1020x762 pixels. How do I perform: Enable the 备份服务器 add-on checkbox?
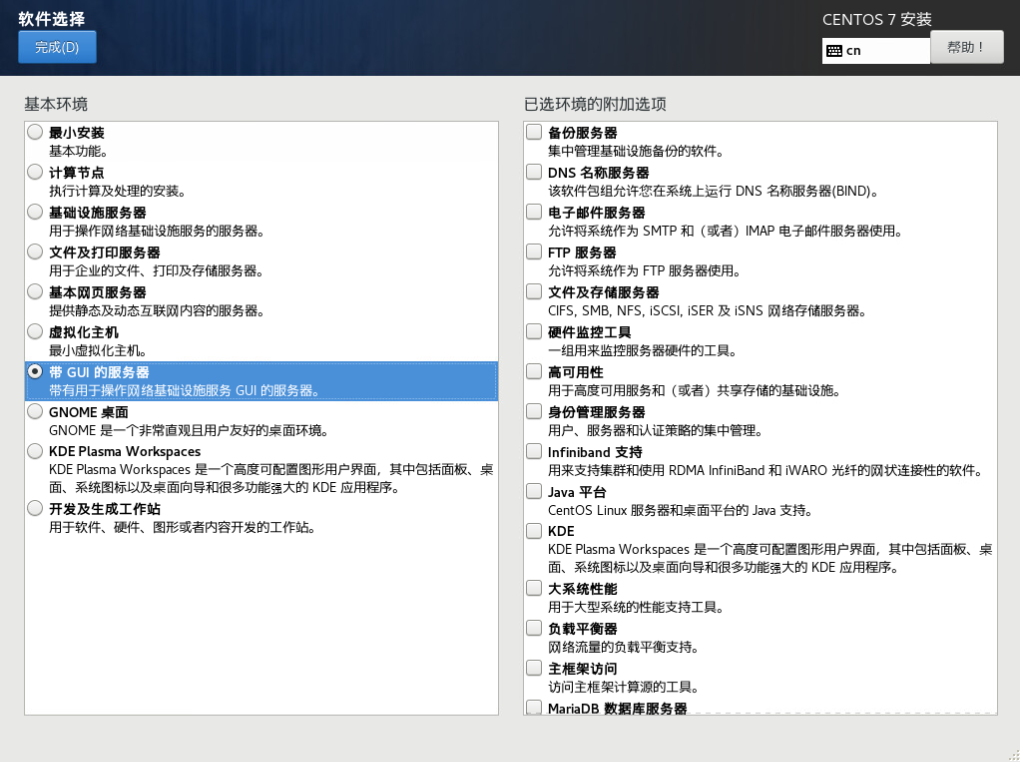point(534,132)
